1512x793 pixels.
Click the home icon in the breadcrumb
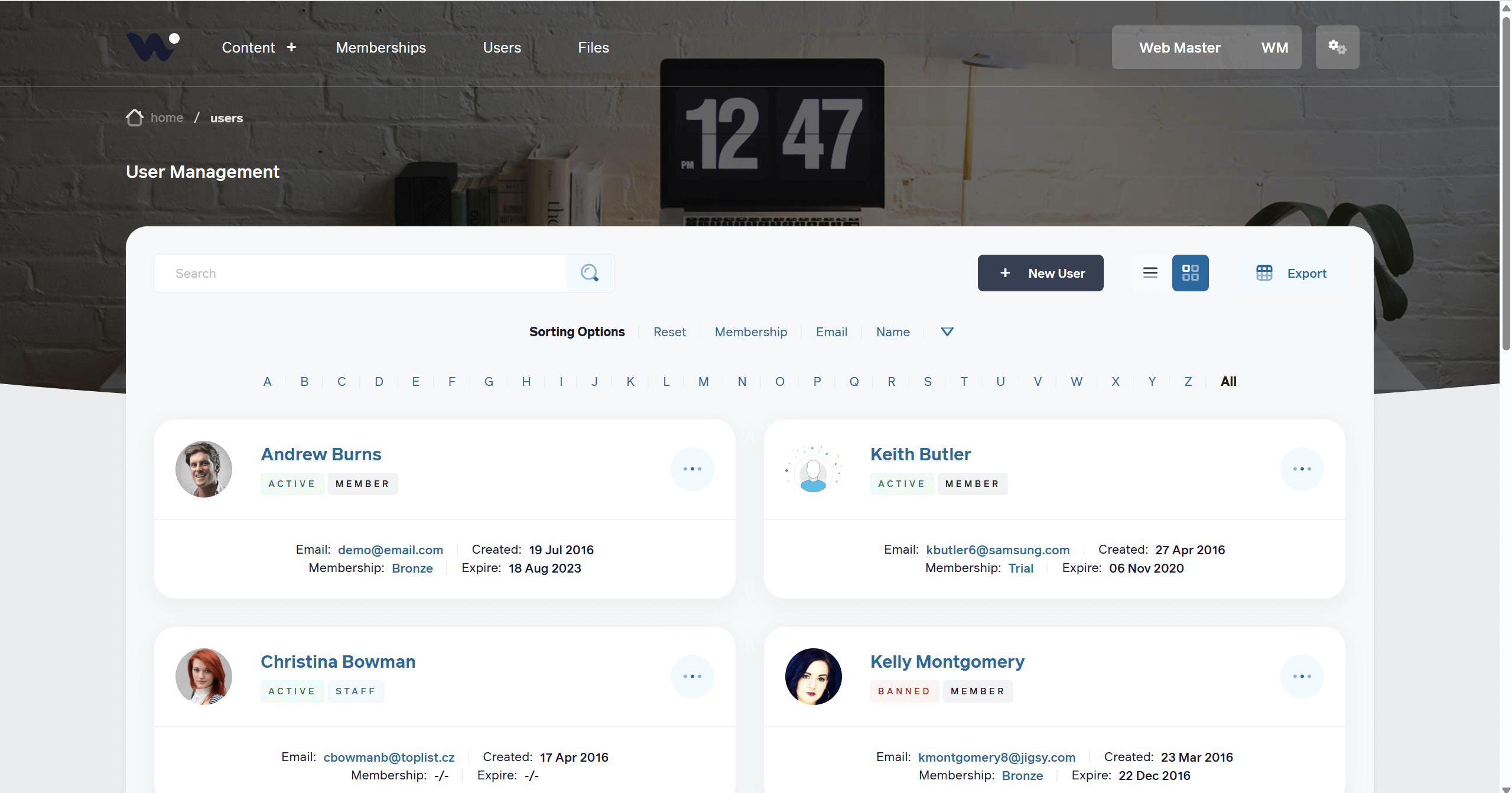[134, 118]
